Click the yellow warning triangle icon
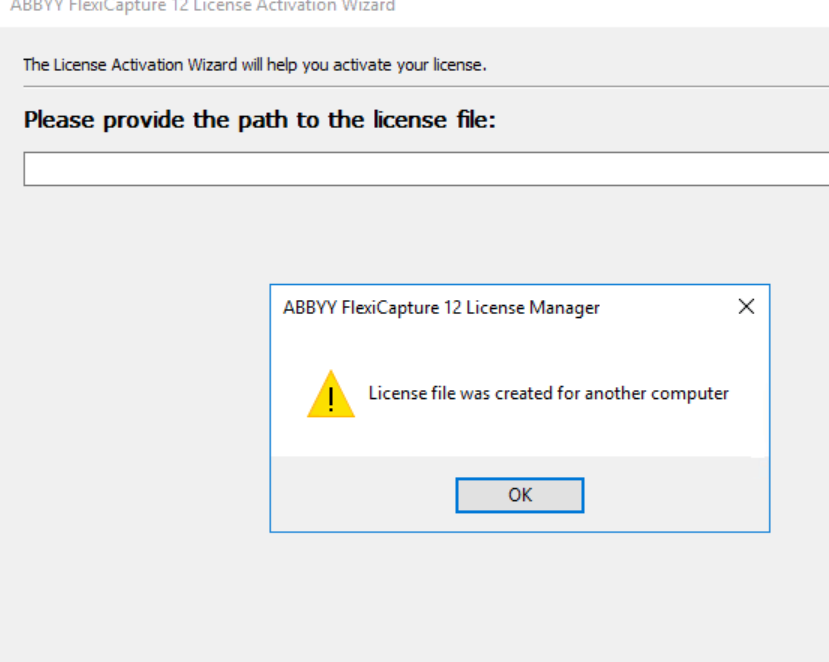Image resolution: width=829 pixels, height=662 pixels. [331, 394]
